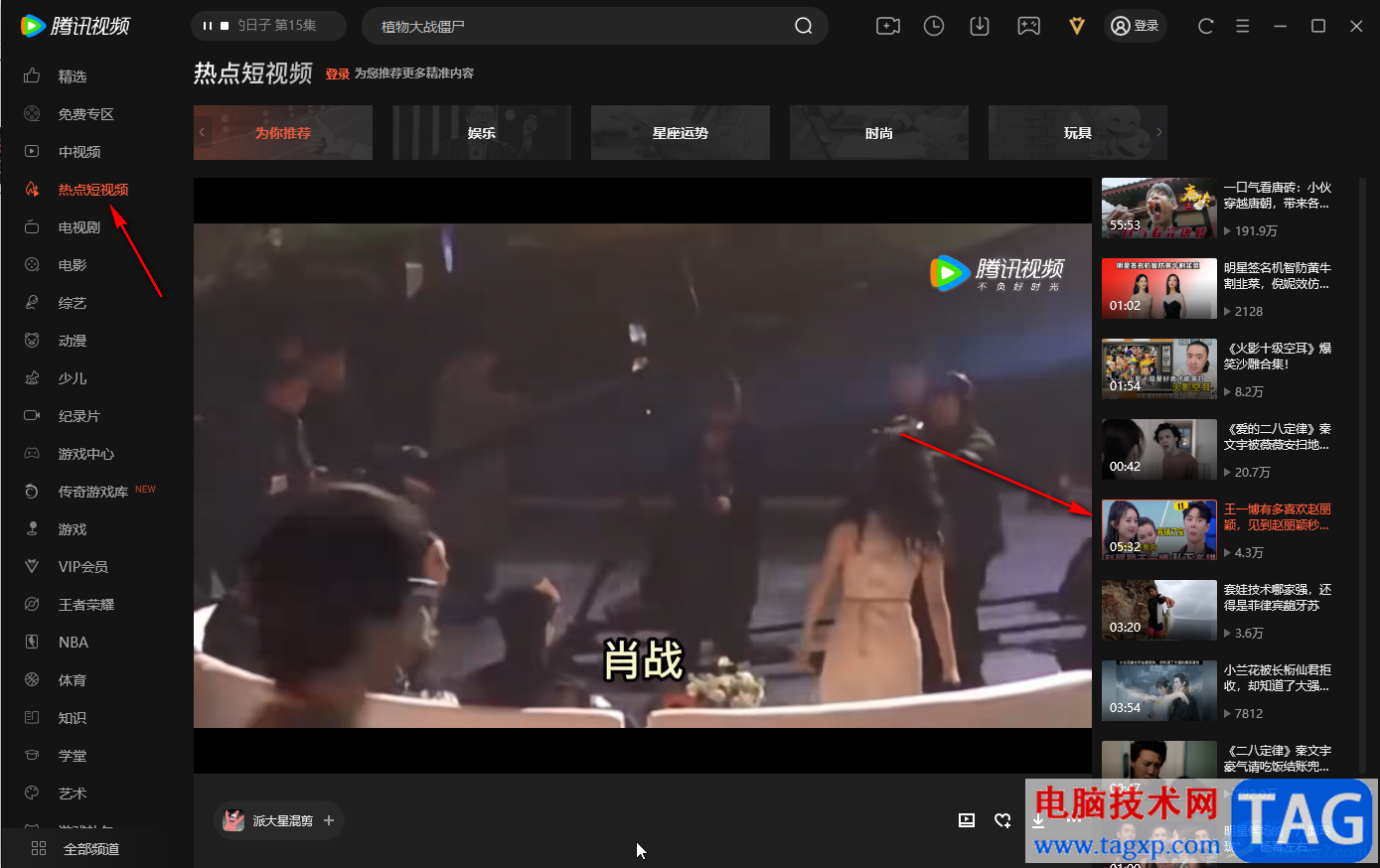This screenshot has width=1380, height=868.
Task: Open the downloads icon in top bar
Action: (980, 26)
